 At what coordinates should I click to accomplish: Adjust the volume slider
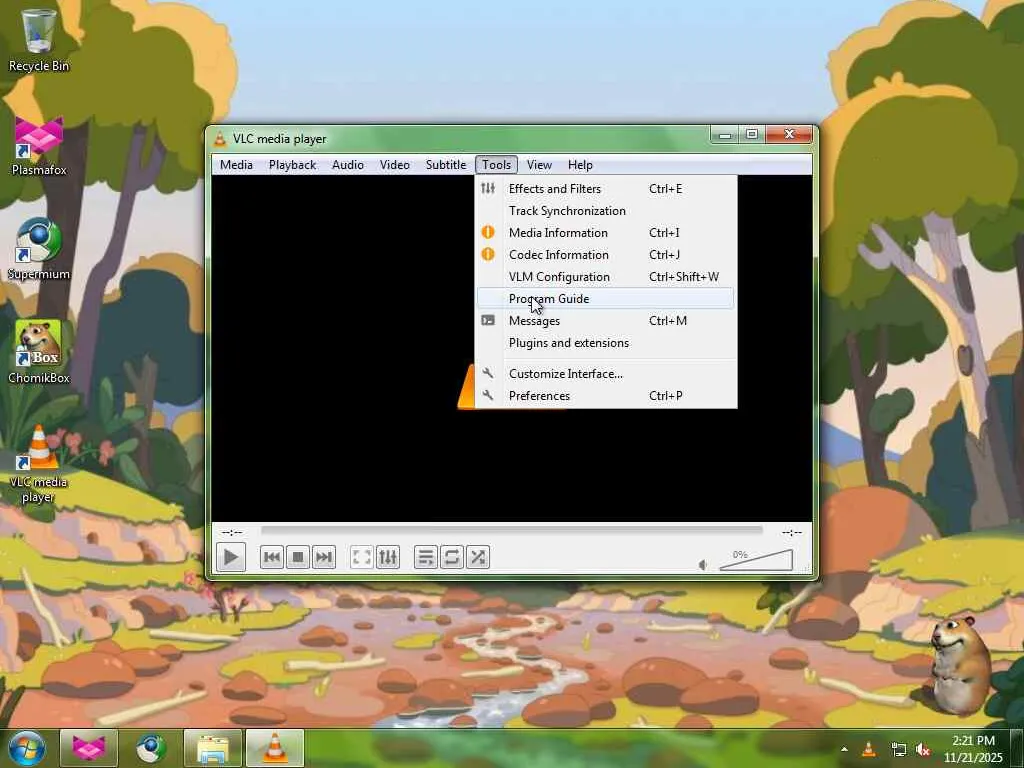(x=756, y=560)
